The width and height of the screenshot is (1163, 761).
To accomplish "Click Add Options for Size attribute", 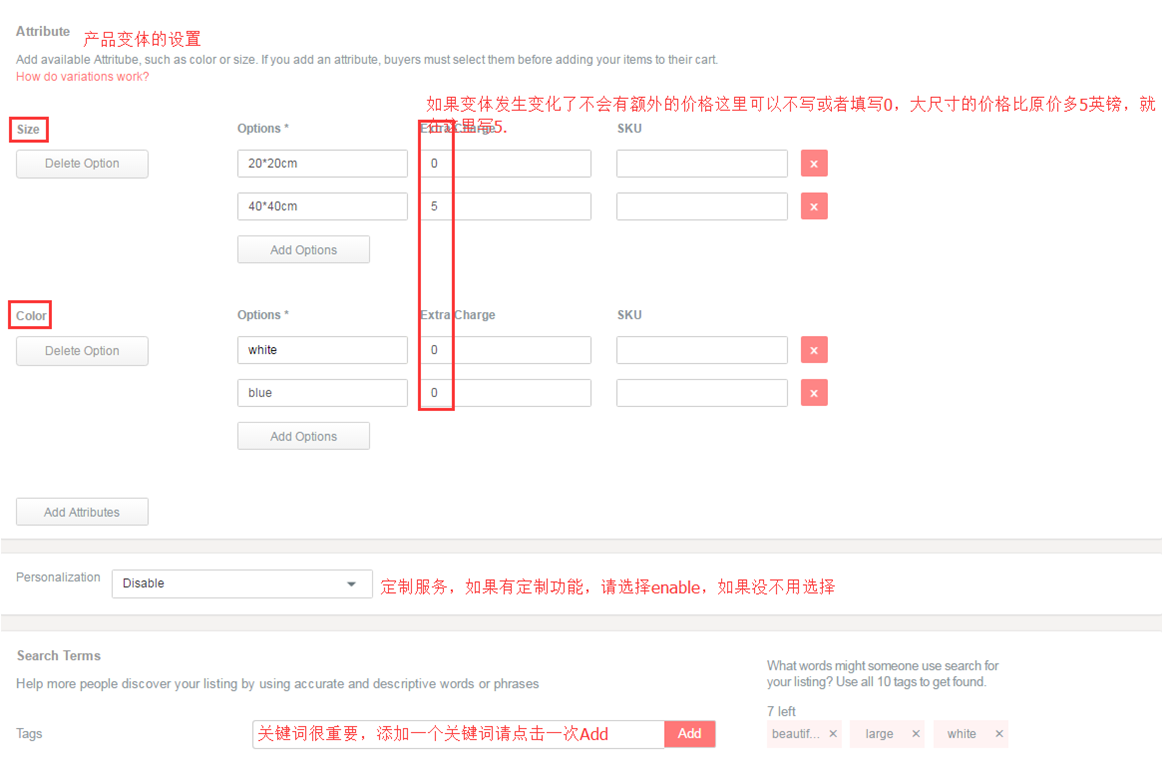I will pyautogui.click(x=303, y=250).
